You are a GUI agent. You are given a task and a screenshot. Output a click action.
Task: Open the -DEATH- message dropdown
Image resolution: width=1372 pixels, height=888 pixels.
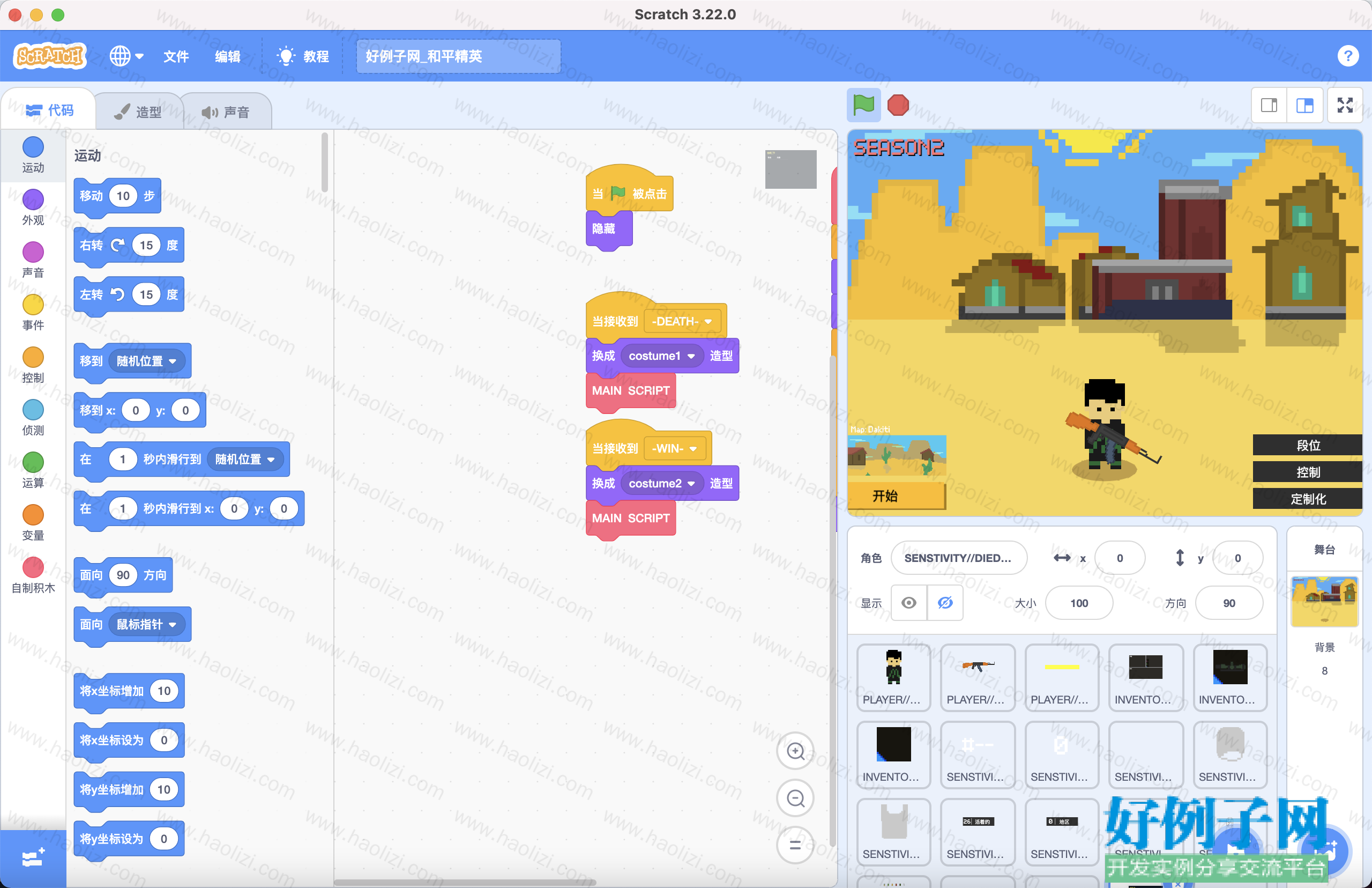click(682, 321)
